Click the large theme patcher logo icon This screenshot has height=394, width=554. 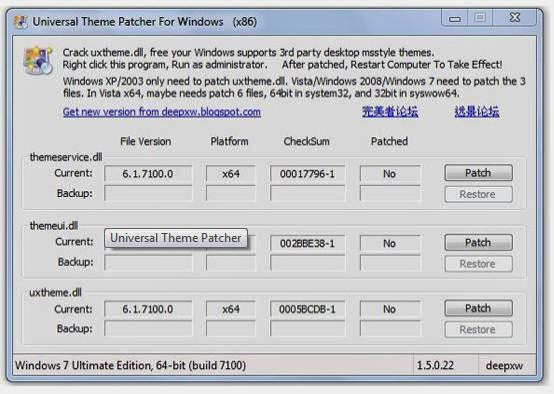(38, 60)
